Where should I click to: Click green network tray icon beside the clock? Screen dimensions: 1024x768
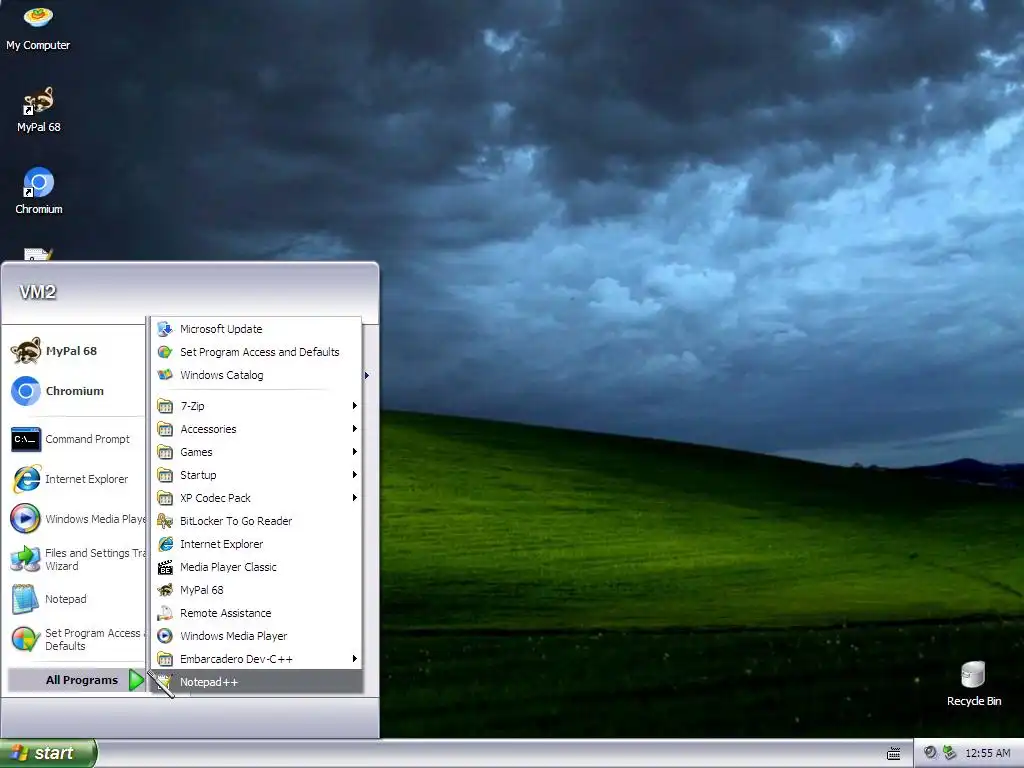click(x=950, y=753)
